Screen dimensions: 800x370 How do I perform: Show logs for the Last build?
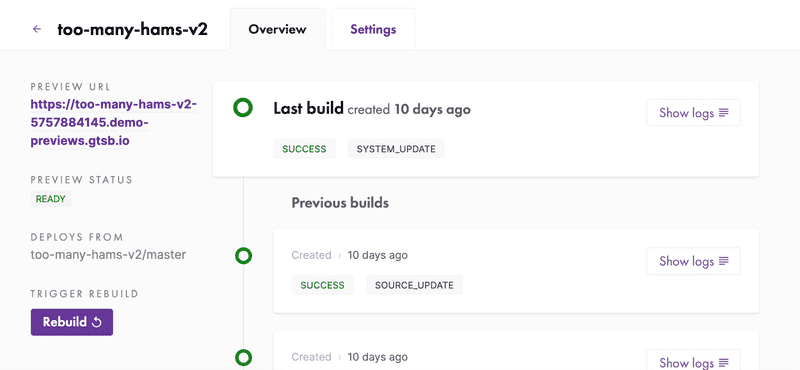693,112
